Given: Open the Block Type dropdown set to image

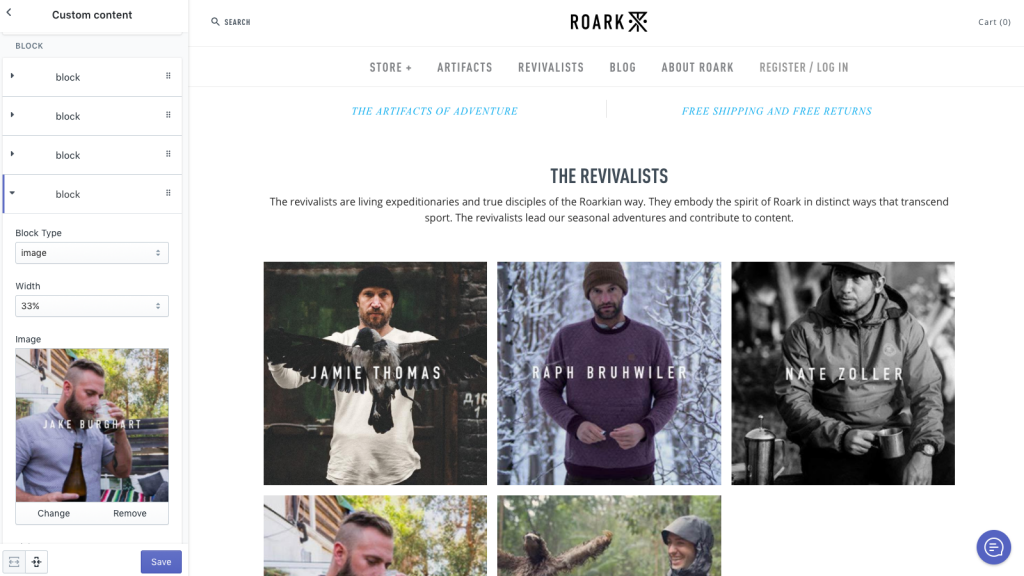Looking at the screenshot, I should pyautogui.click(x=91, y=253).
